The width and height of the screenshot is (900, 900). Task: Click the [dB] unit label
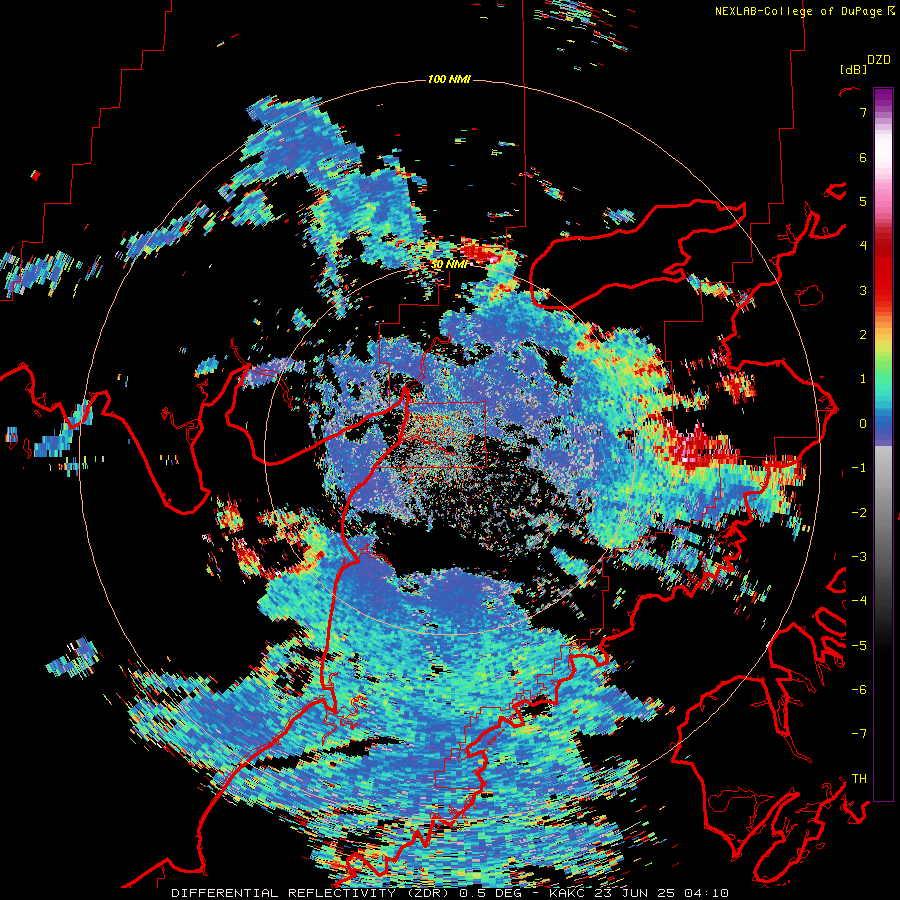tap(854, 69)
